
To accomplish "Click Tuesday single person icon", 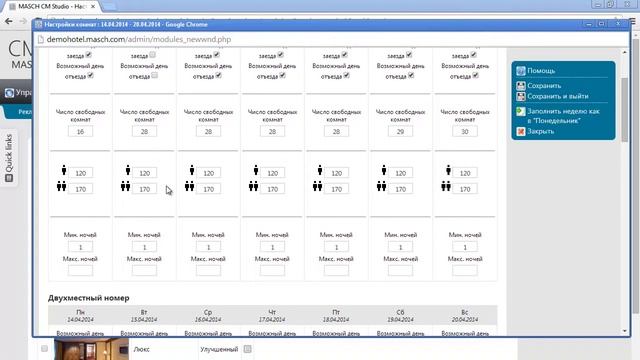I will pyautogui.click(x=128, y=170).
